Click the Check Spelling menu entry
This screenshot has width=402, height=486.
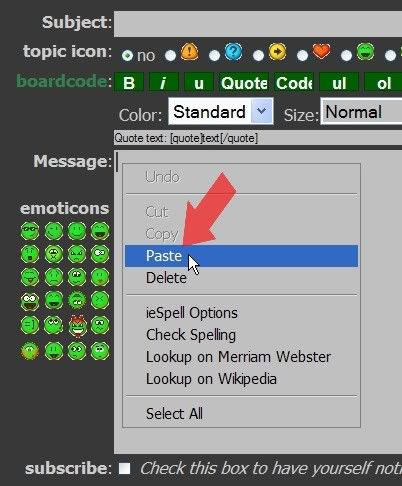click(x=191, y=335)
